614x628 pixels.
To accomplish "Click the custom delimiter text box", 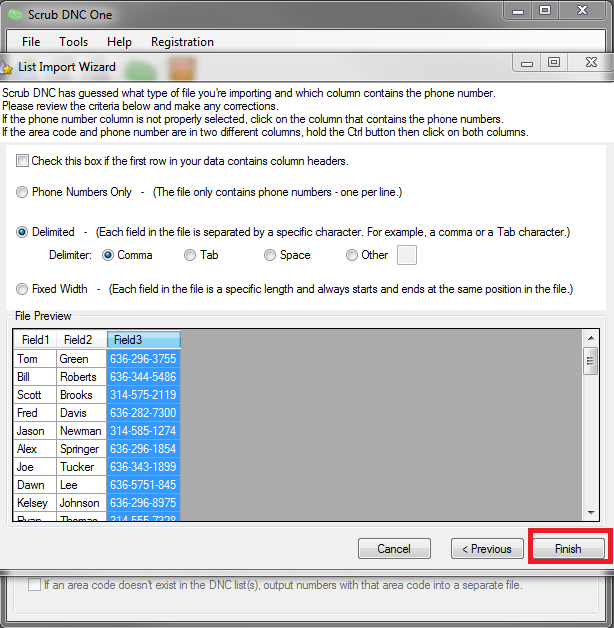I will (407, 255).
